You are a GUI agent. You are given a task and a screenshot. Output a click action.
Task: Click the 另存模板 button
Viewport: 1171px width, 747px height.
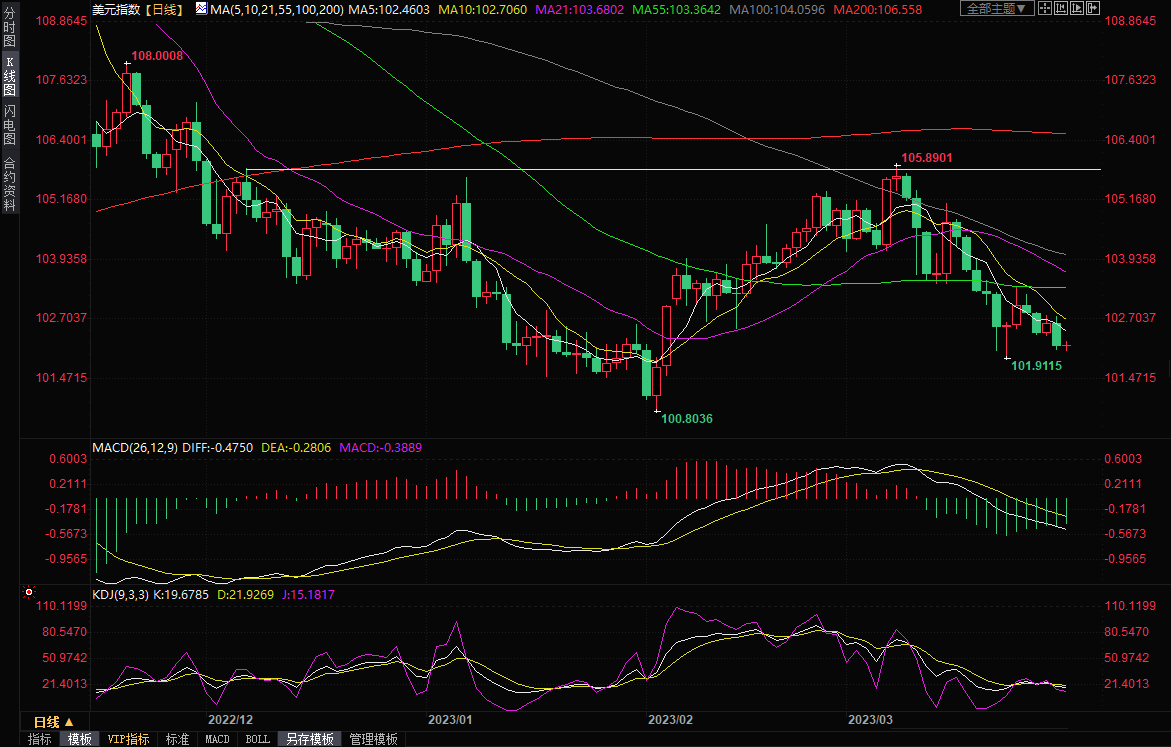point(310,739)
